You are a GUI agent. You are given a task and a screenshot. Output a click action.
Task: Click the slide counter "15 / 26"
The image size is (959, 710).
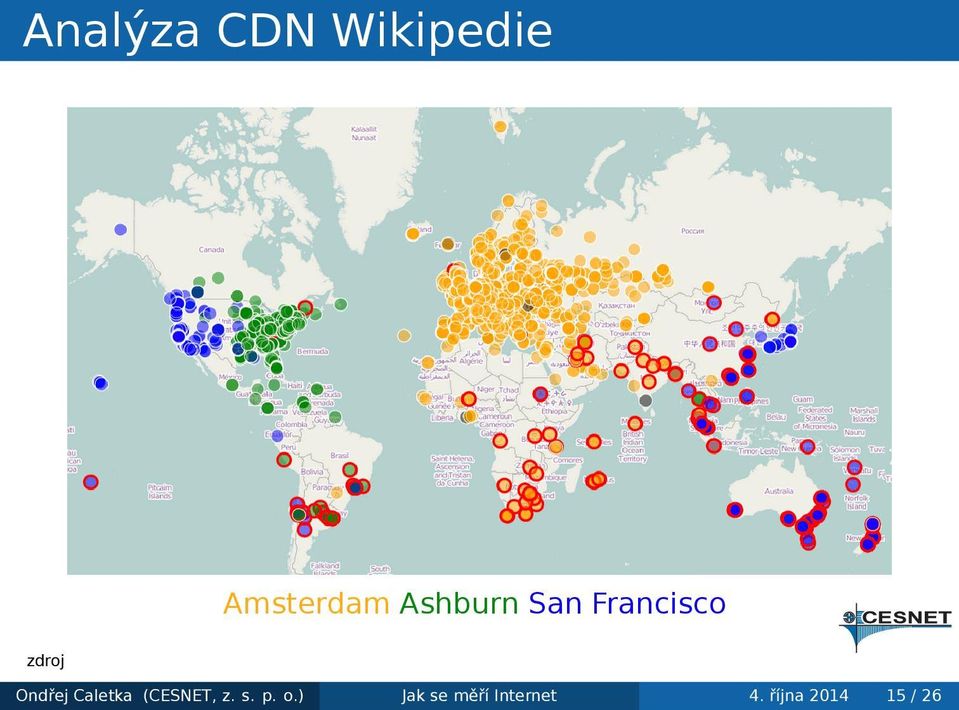pos(914,695)
